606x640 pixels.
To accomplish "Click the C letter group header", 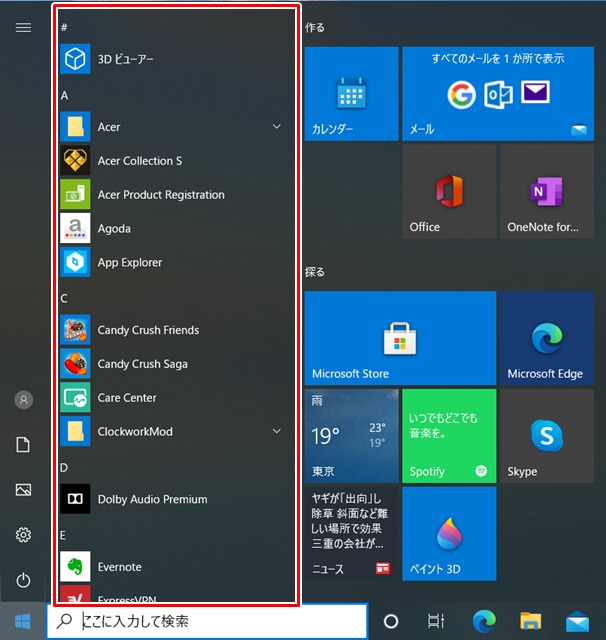I will (x=64, y=298).
